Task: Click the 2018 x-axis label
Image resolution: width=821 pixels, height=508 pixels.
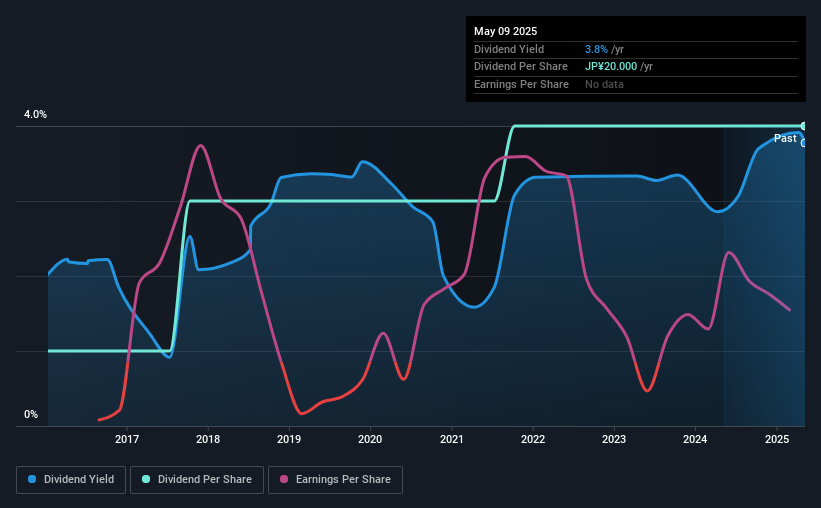Action: tap(208, 439)
